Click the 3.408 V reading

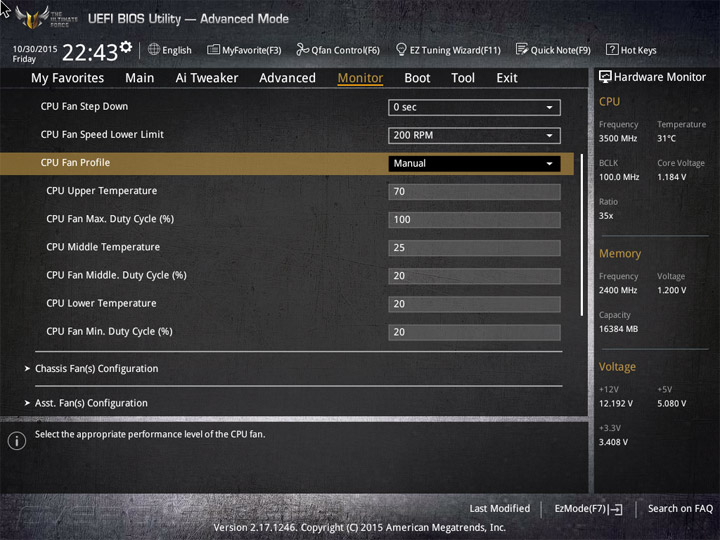click(x=613, y=442)
